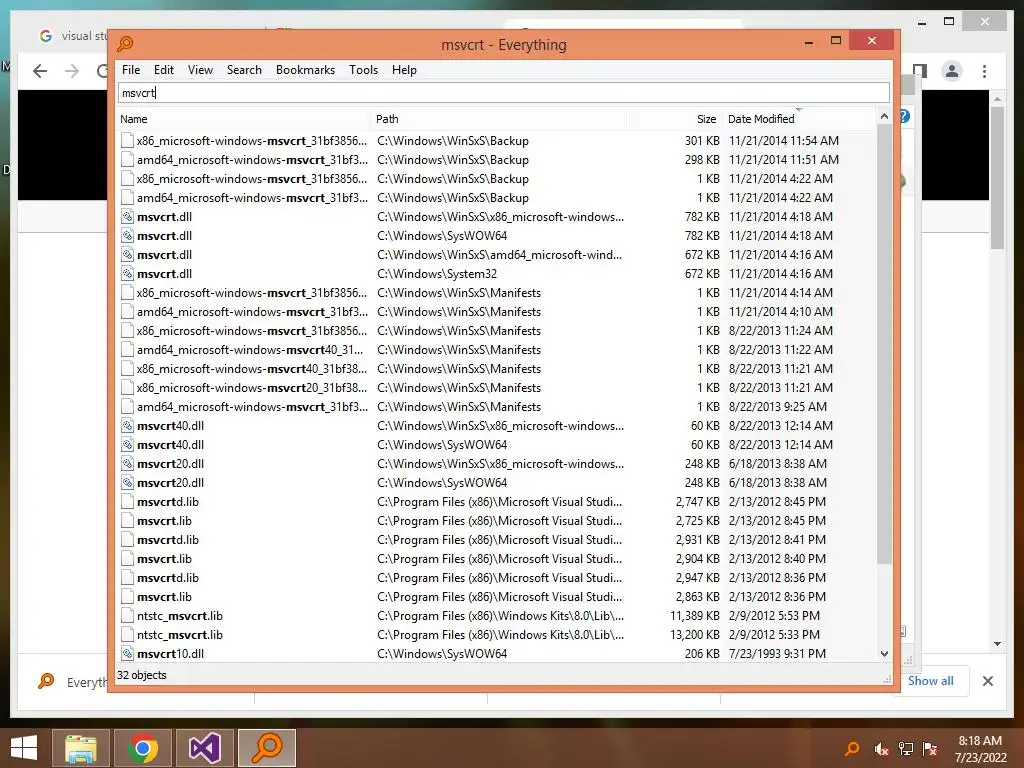Click scroll up arrow of results list
The height and width of the screenshot is (768, 1024).
(884, 116)
